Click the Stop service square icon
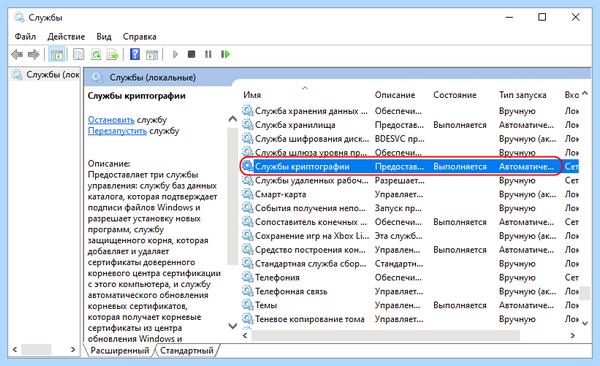The image size is (600, 366). point(191,54)
